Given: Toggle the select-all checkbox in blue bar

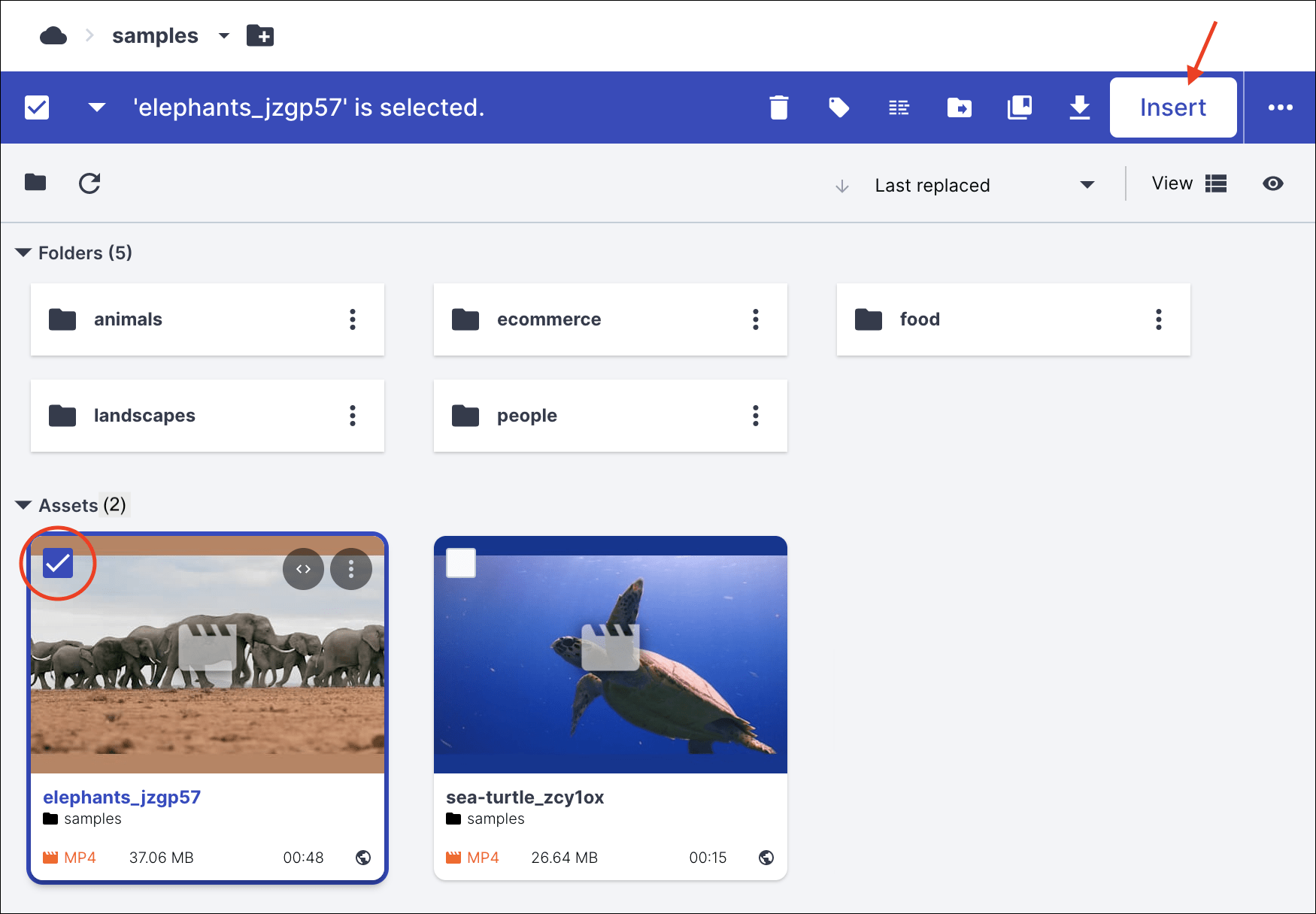Looking at the screenshot, I should (37, 107).
